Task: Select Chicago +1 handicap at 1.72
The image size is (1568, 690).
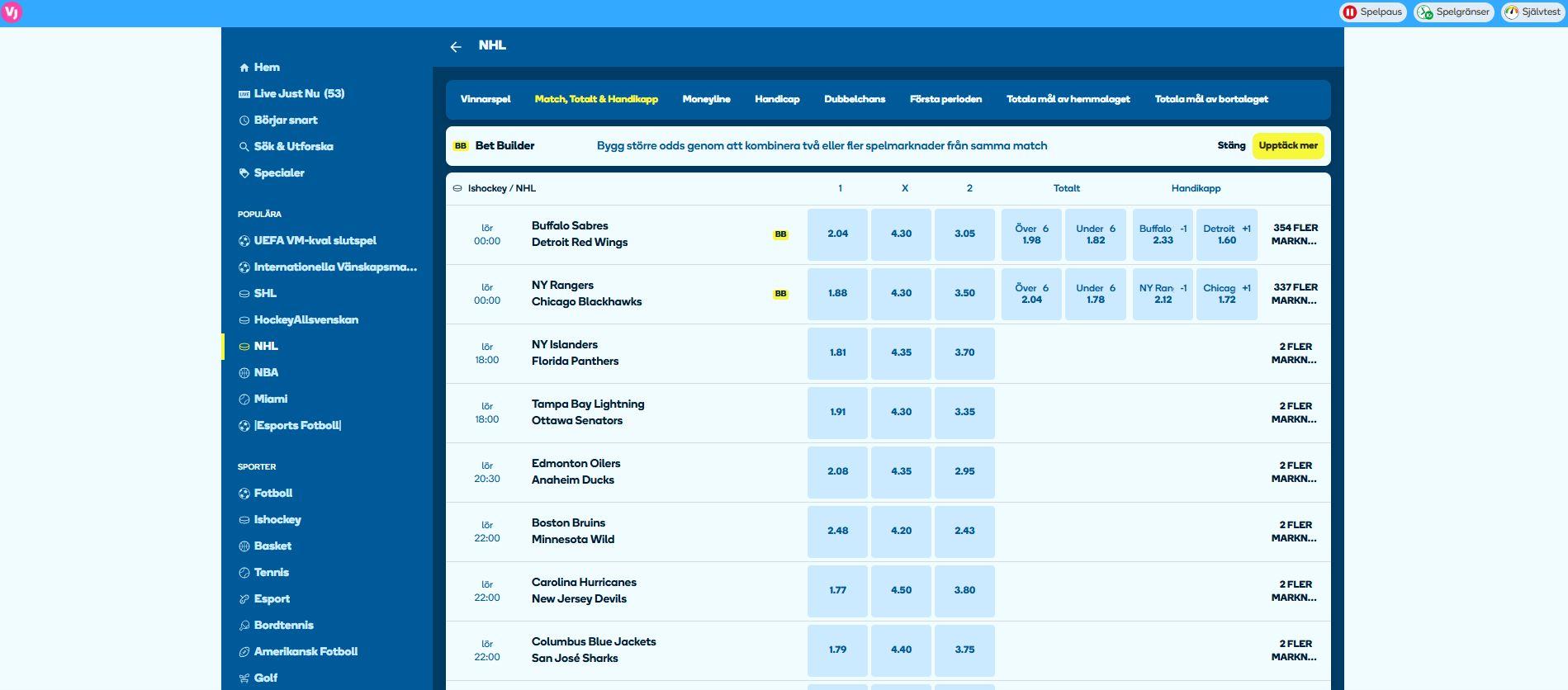Action: pos(1227,294)
